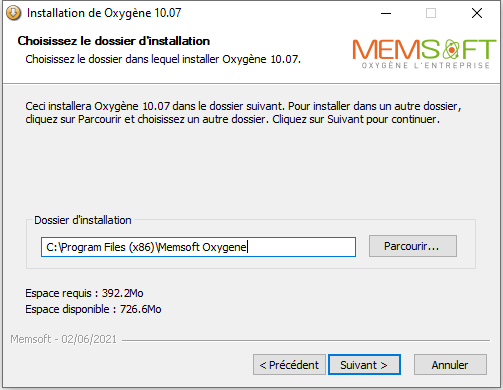Click the atom symbol inside the Memsoft logo

point(451,49)
